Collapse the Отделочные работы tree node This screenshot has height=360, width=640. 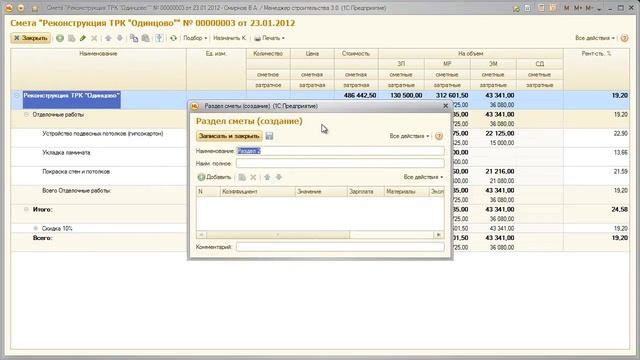[x=27, y=115]
